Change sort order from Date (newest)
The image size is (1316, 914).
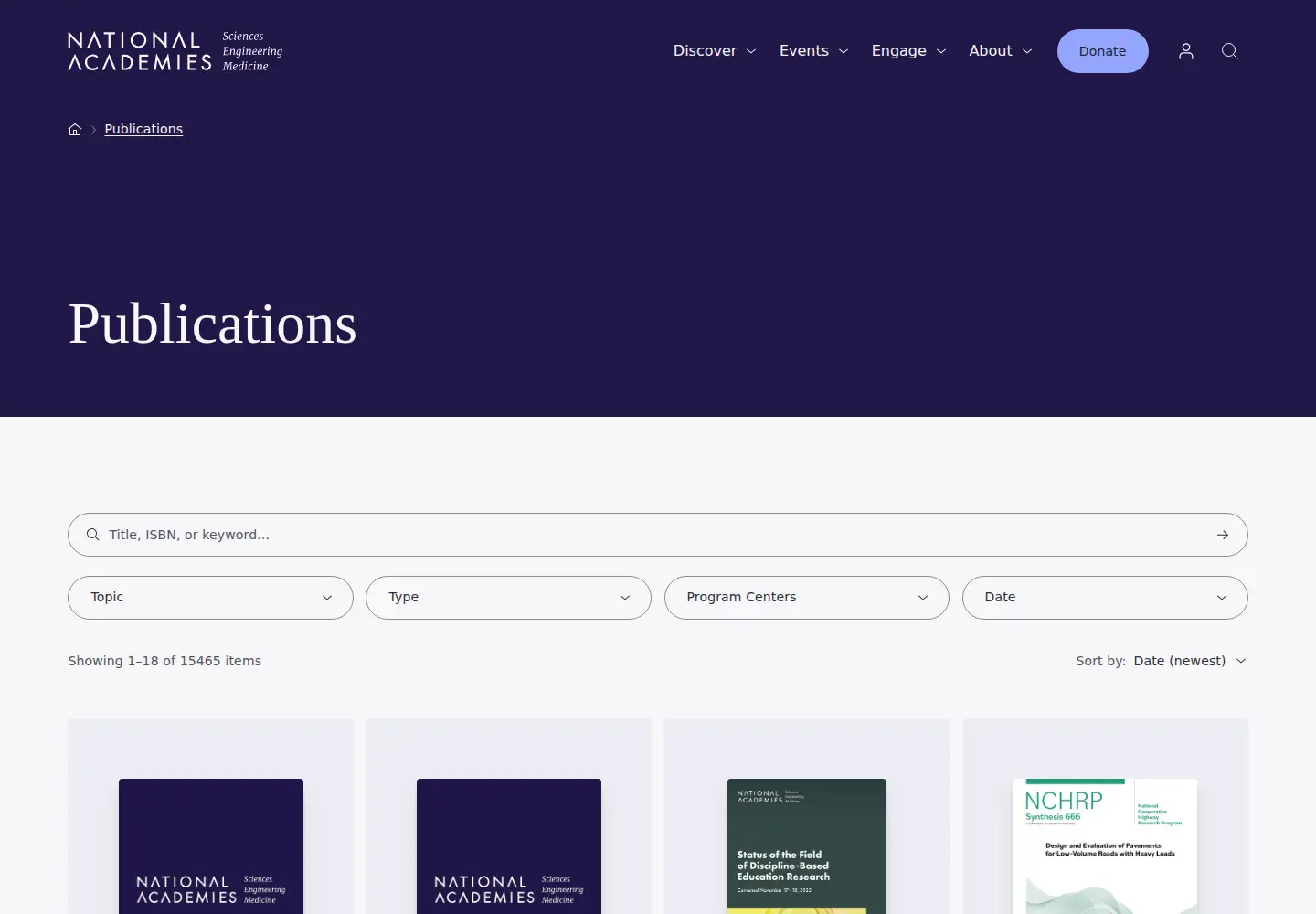pyautogui.click(x=1189, y=661)
